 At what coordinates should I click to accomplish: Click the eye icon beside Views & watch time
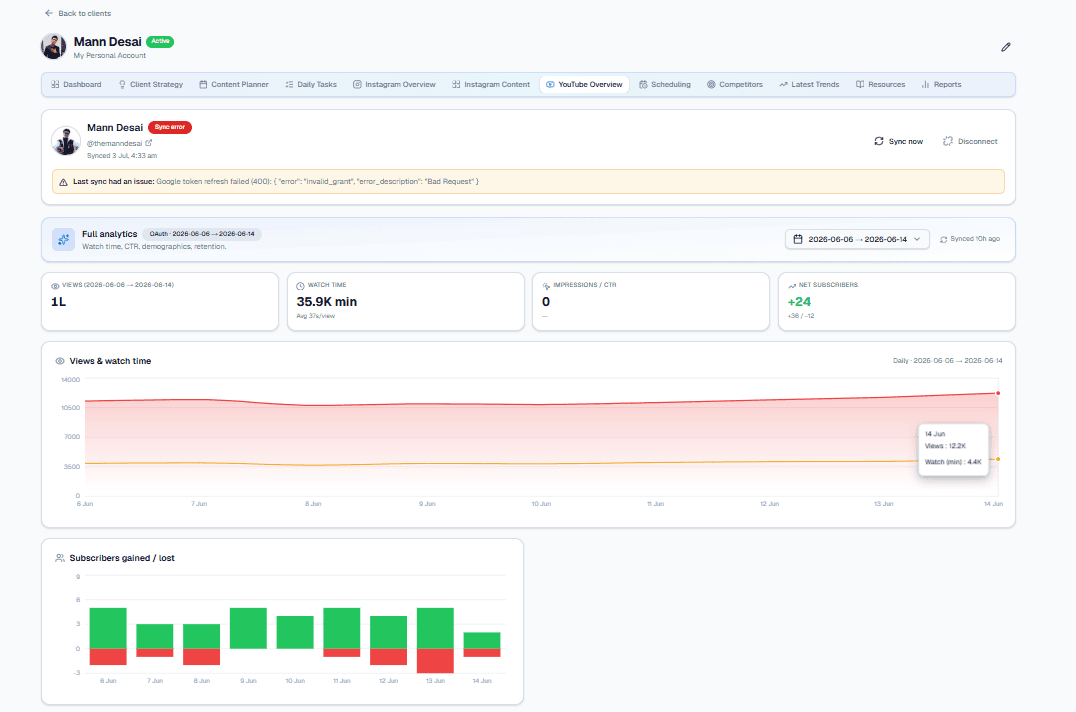[60, 361]
